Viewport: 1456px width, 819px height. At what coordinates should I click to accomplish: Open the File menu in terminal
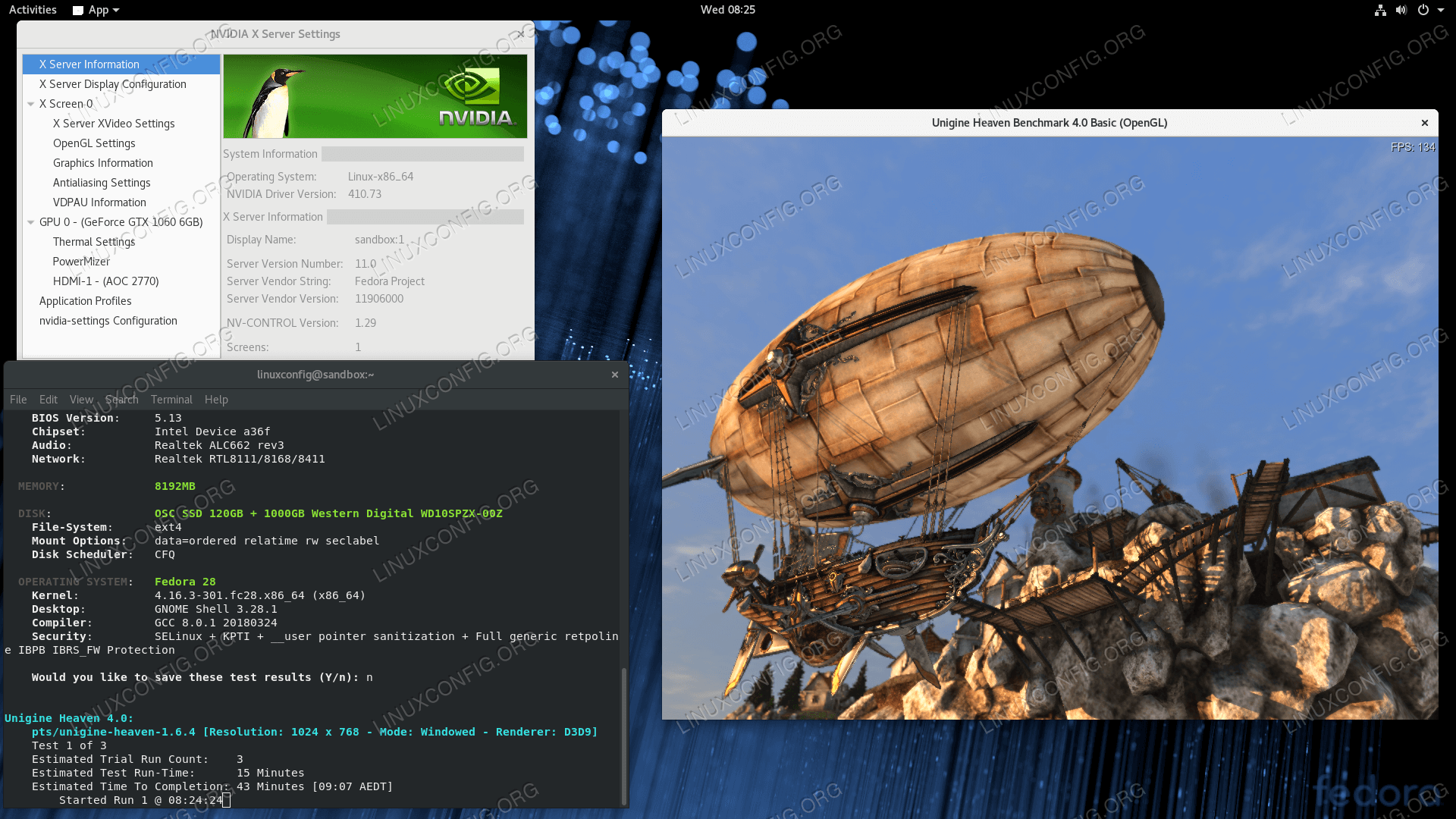[18, 400]
